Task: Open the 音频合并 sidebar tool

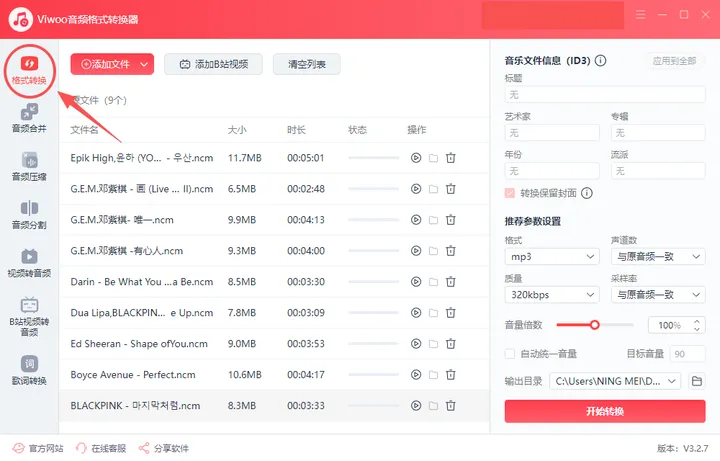Action: pos(29,118)
